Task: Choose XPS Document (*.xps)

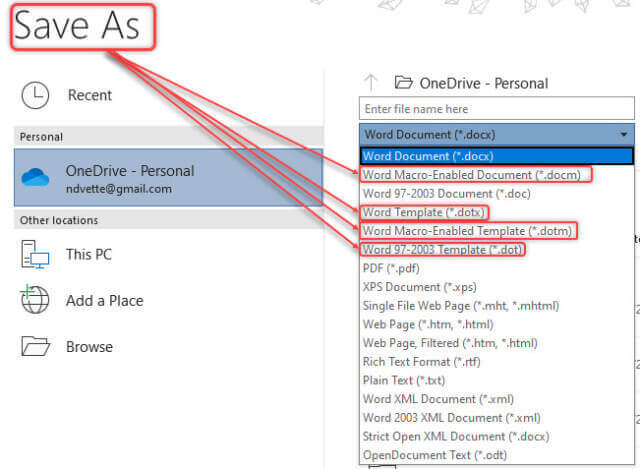Action: tap(420, 287)
